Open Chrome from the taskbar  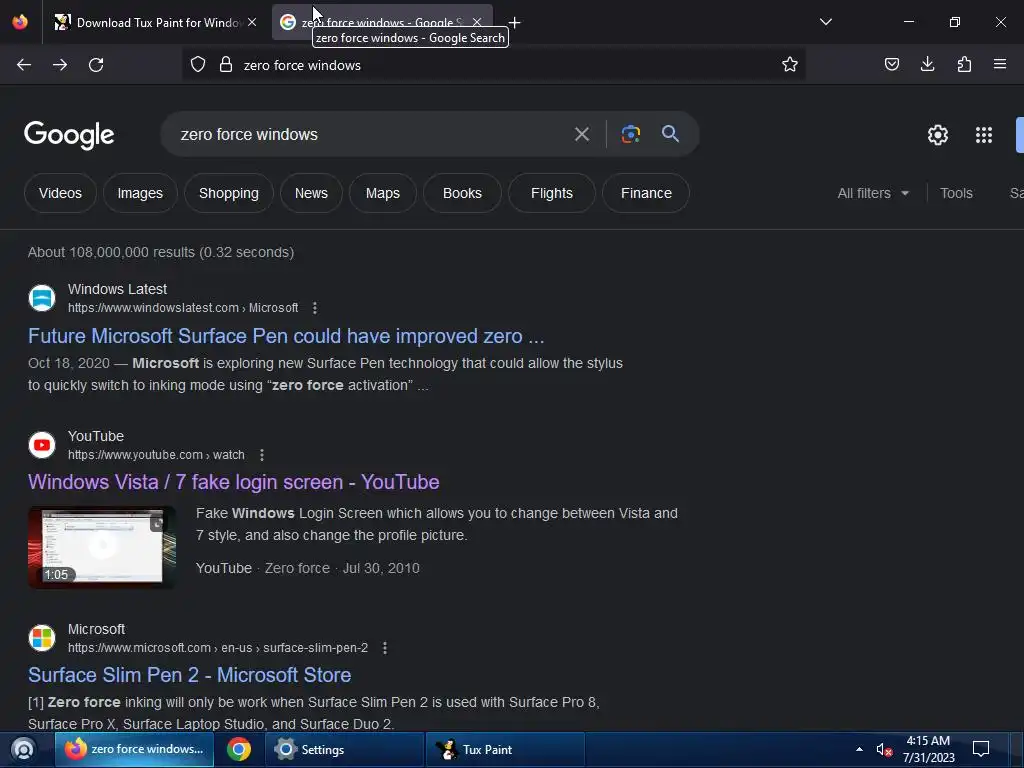pos(239,749)
